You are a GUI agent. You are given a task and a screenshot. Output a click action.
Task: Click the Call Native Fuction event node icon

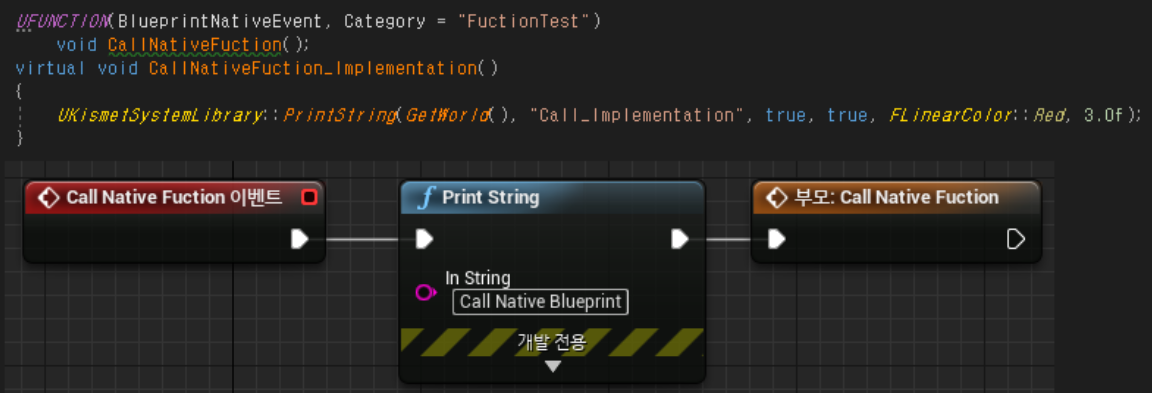(48, 198)
